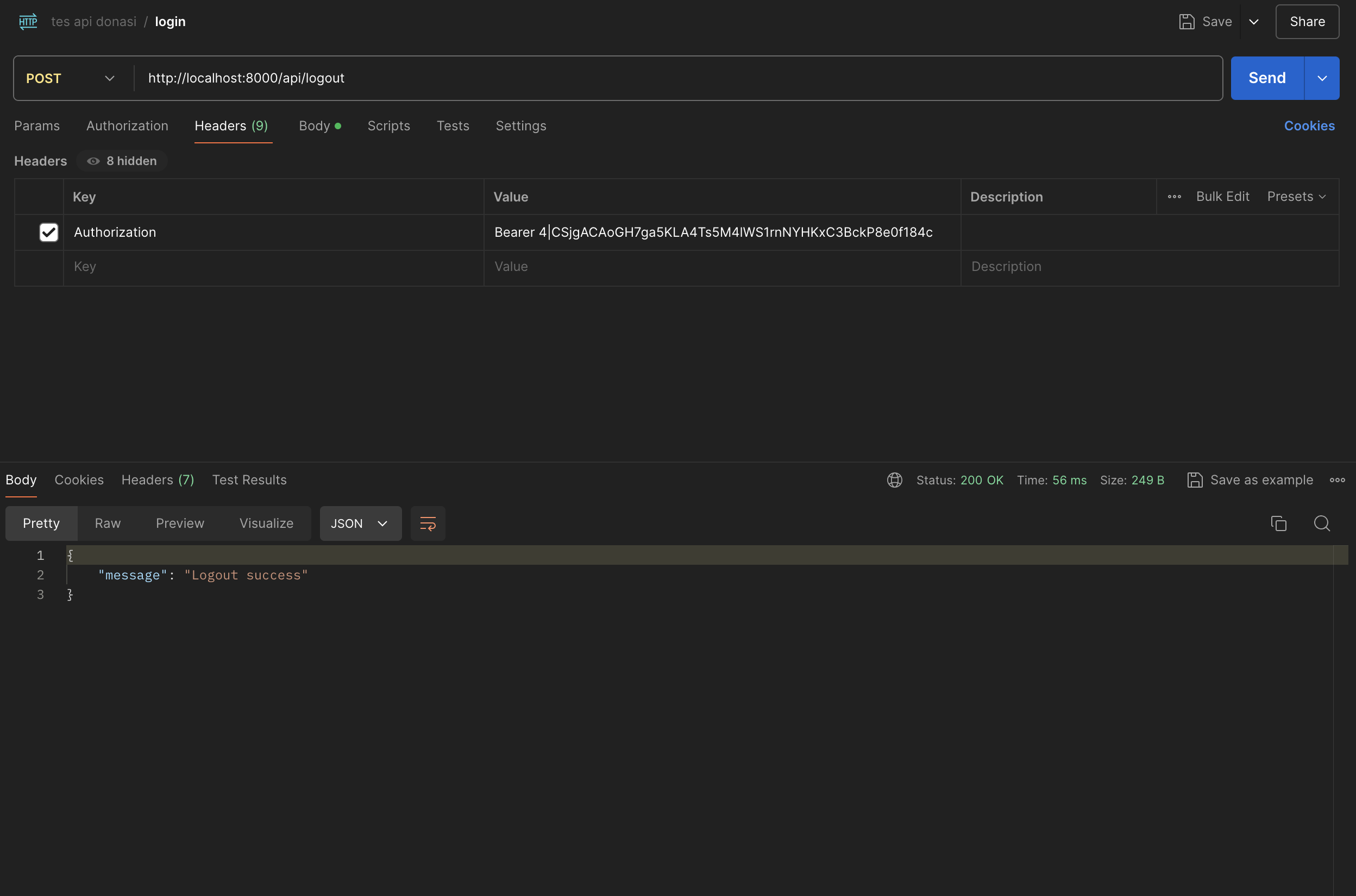Click the "Logout success" string
Viewport: 1356px width, 896px height.
click(246, 575)
